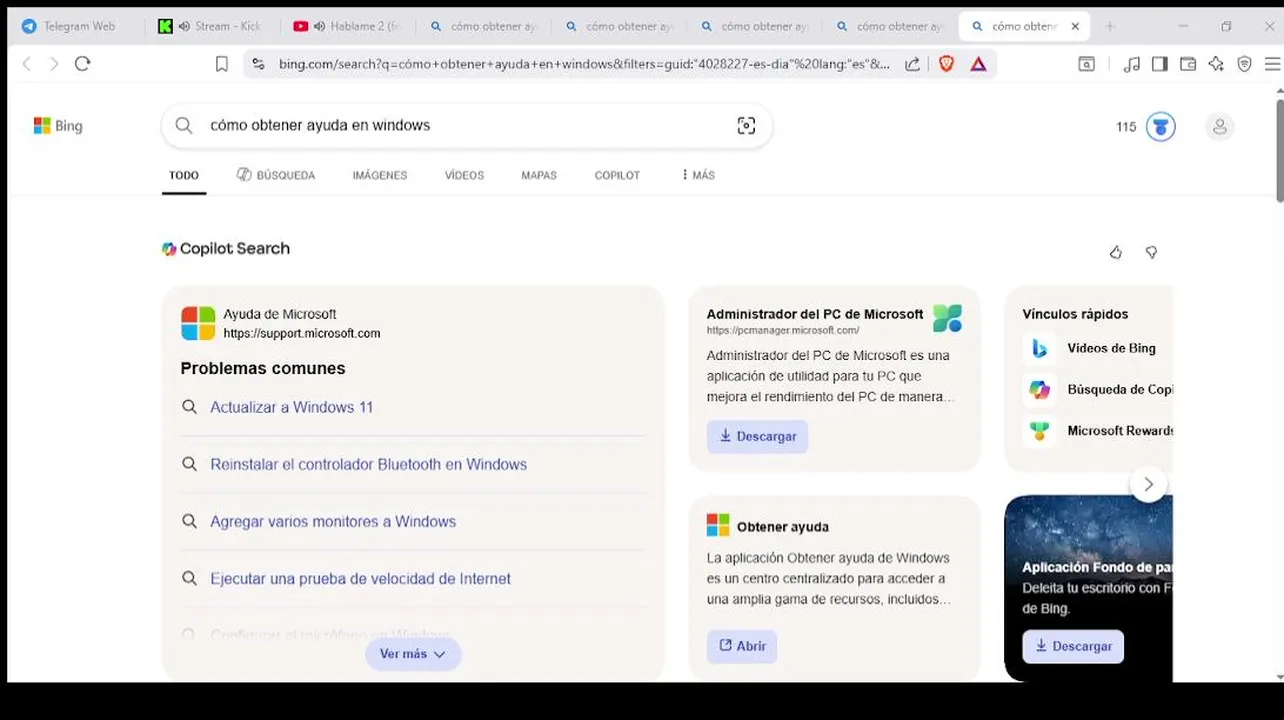Open Leo AI sparkle icon
This screenshot has width=1284, height=720.
(1216, 64)
